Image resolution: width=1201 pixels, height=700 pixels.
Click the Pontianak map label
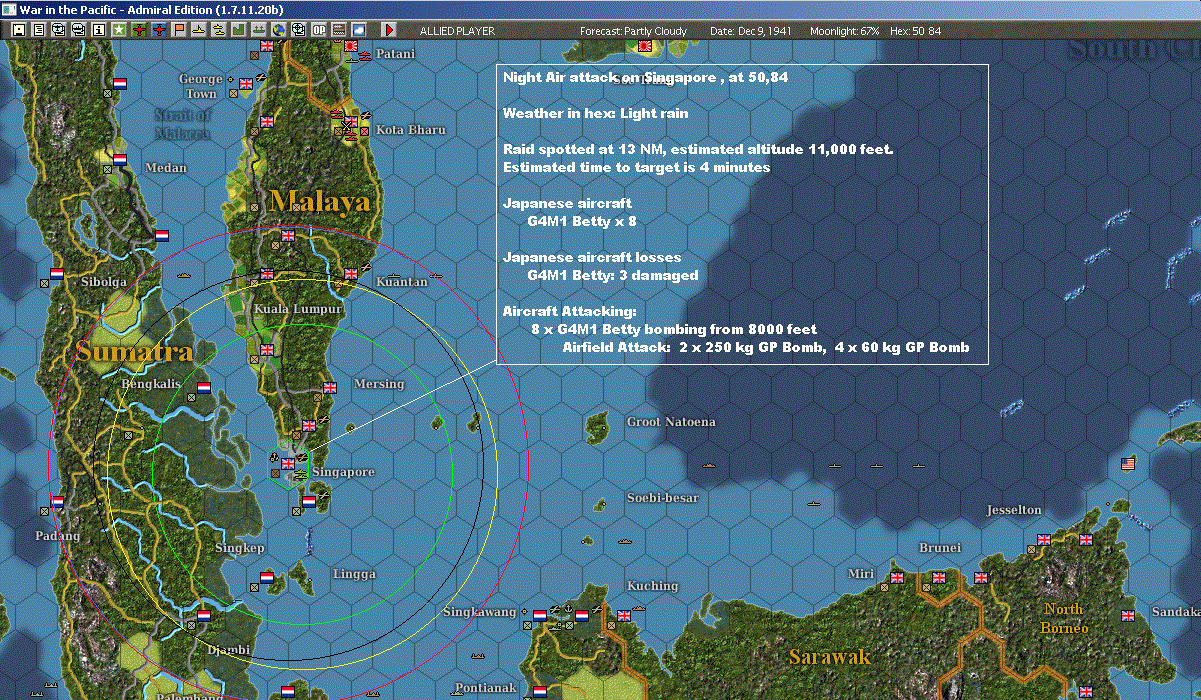coord(486,688)
